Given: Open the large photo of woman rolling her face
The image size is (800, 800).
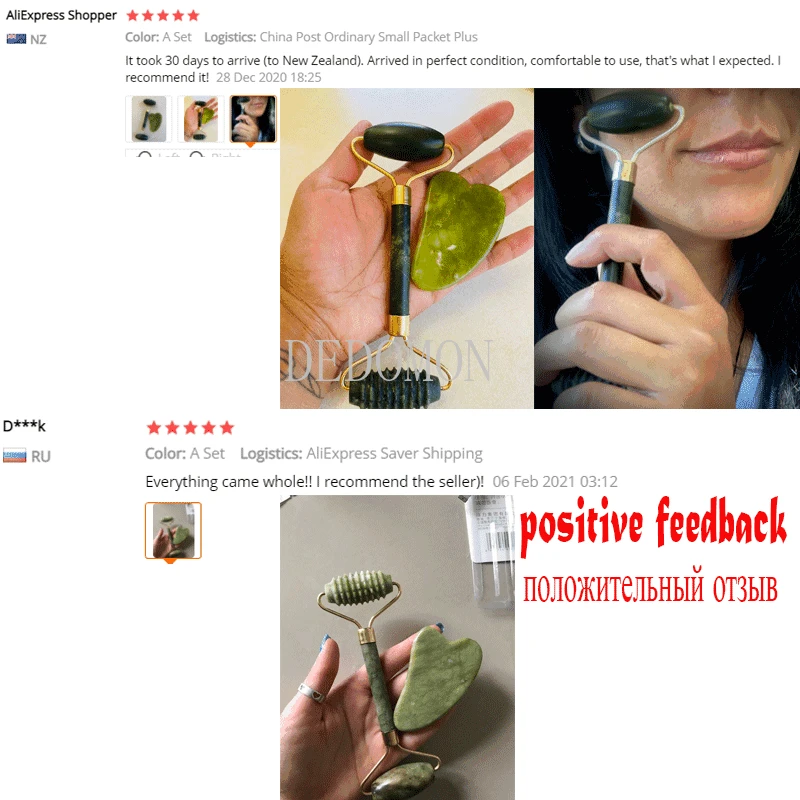Looking at the screenshot, I should tap(667, 248).
